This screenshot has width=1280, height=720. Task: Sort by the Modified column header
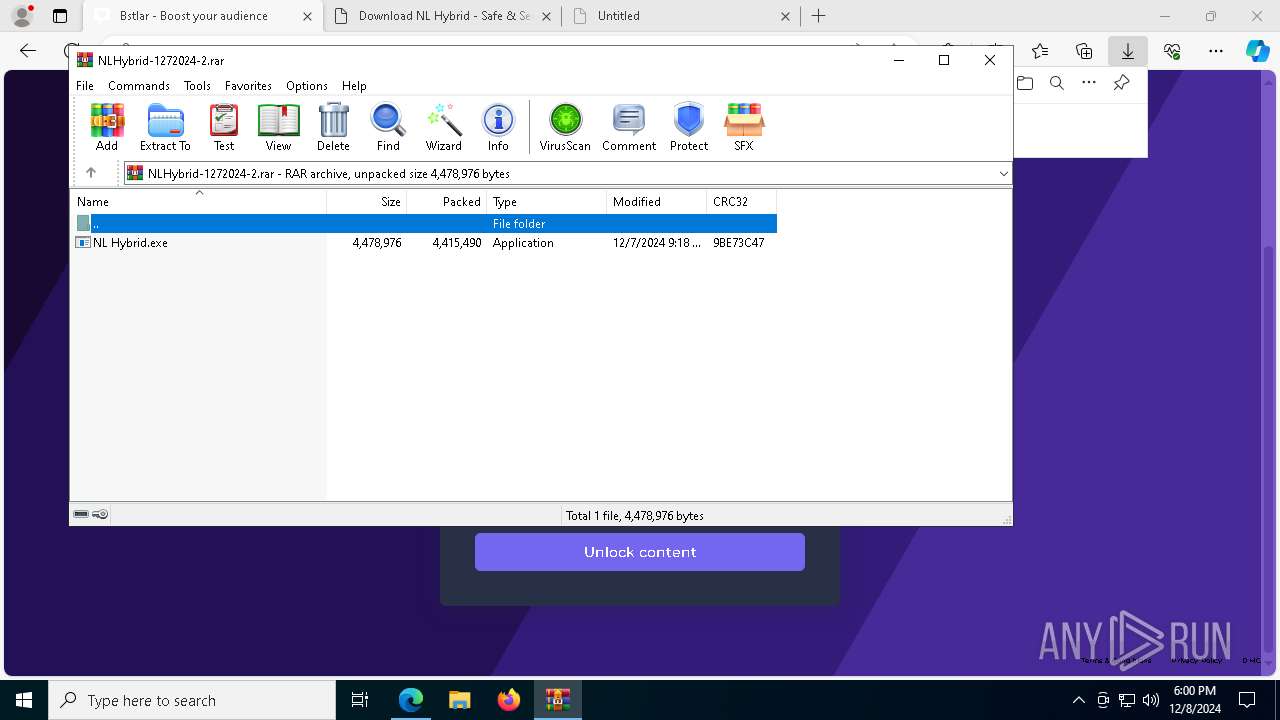[657, 201]
